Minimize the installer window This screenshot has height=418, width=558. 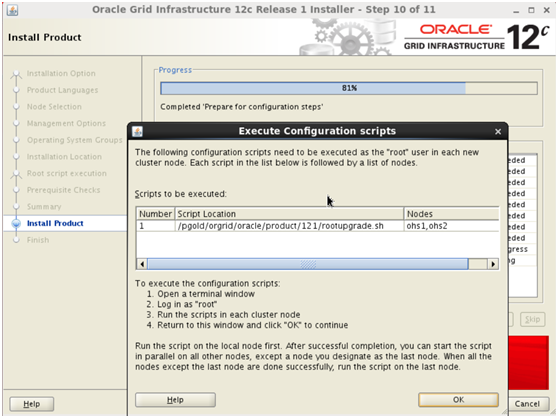point(516,11)
